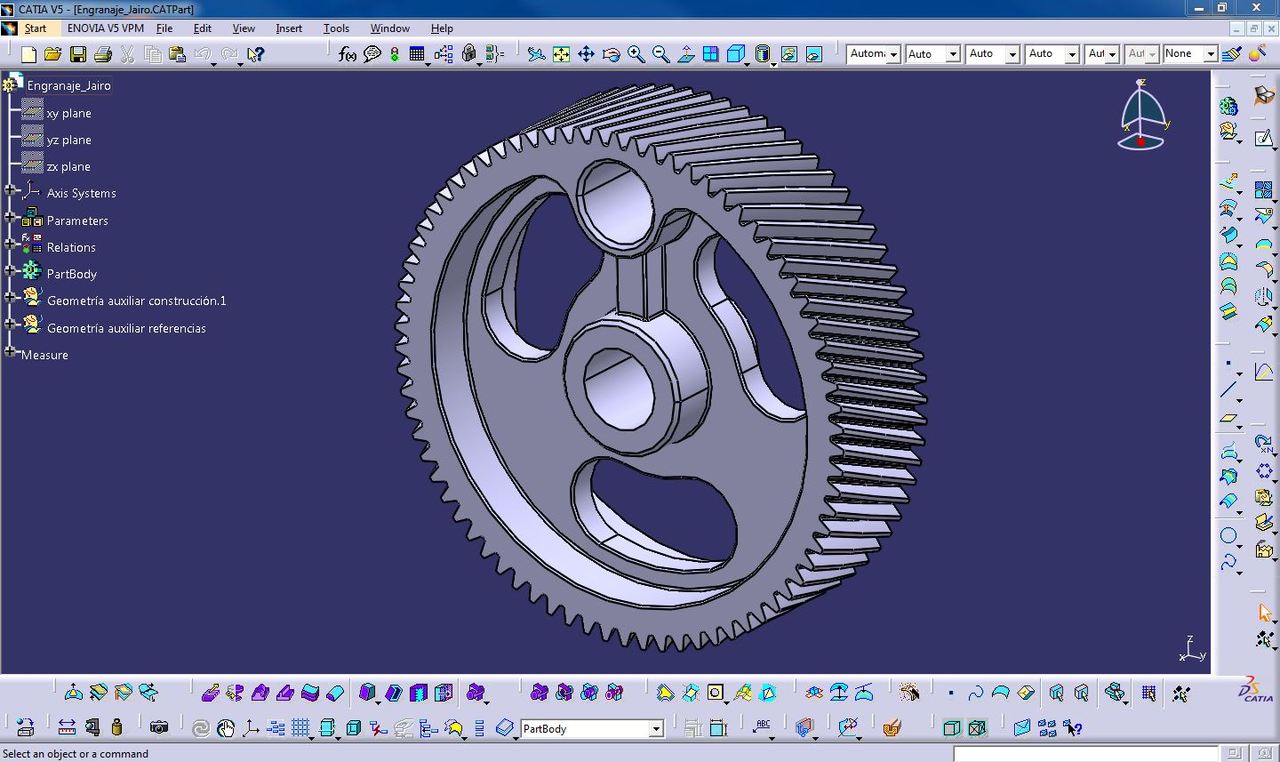Select the Pan tool
The height and width of the screenshot is (762, 1280).
coord(586,54)
